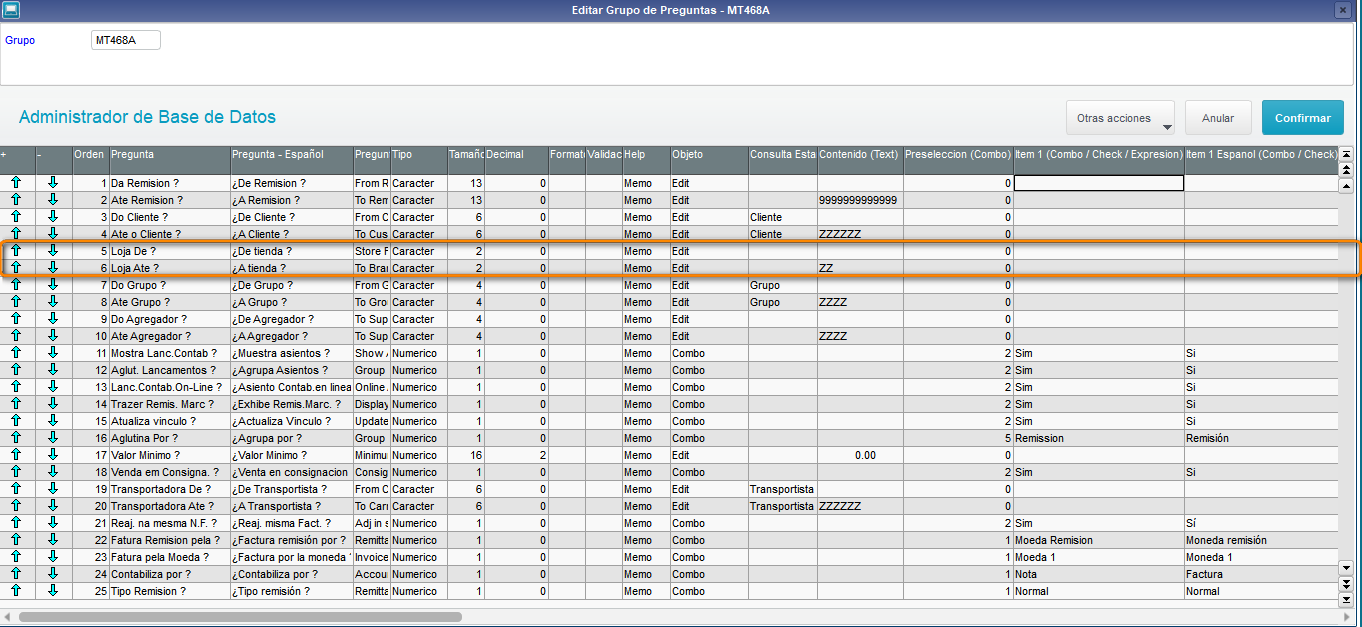Image resolution: width=1362 pixels, height=627 pixels.
Task: Move 'Loja Ate ?' row up
Action: pos(16,268)
